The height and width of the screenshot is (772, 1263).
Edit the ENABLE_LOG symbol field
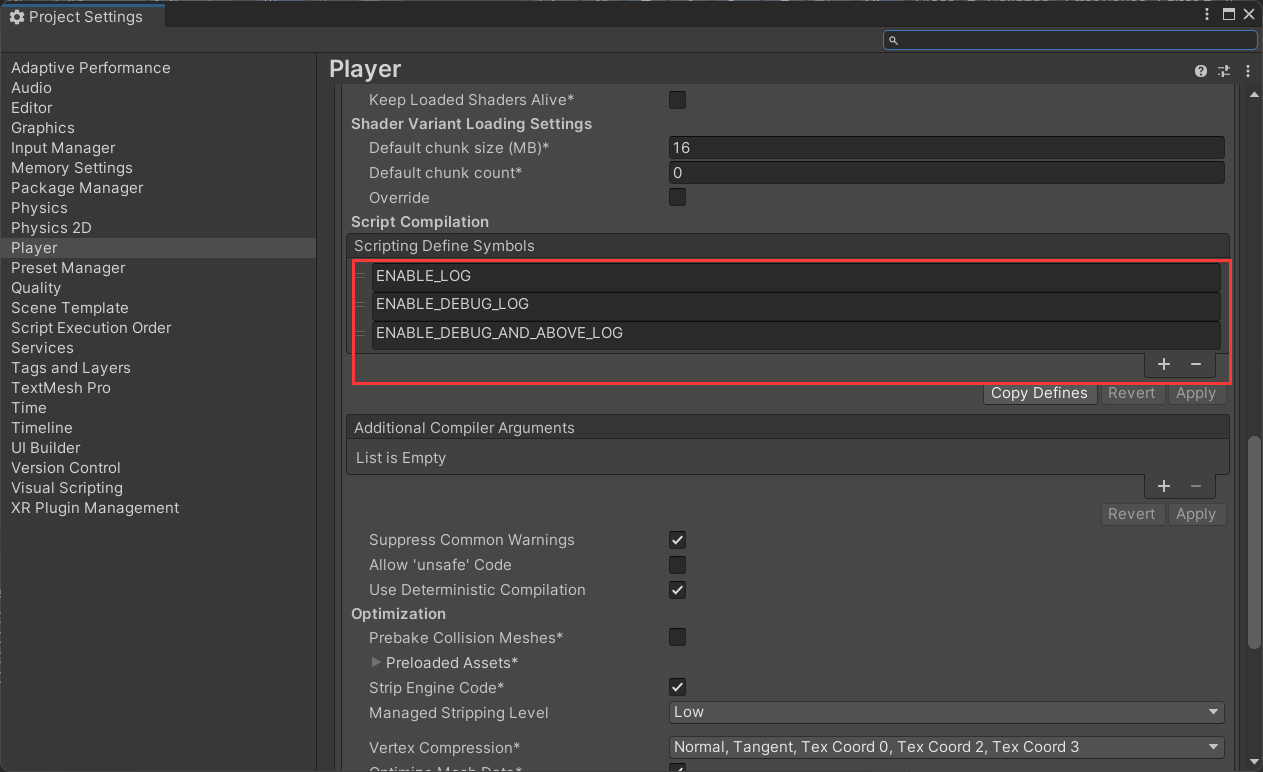point(796,276)
